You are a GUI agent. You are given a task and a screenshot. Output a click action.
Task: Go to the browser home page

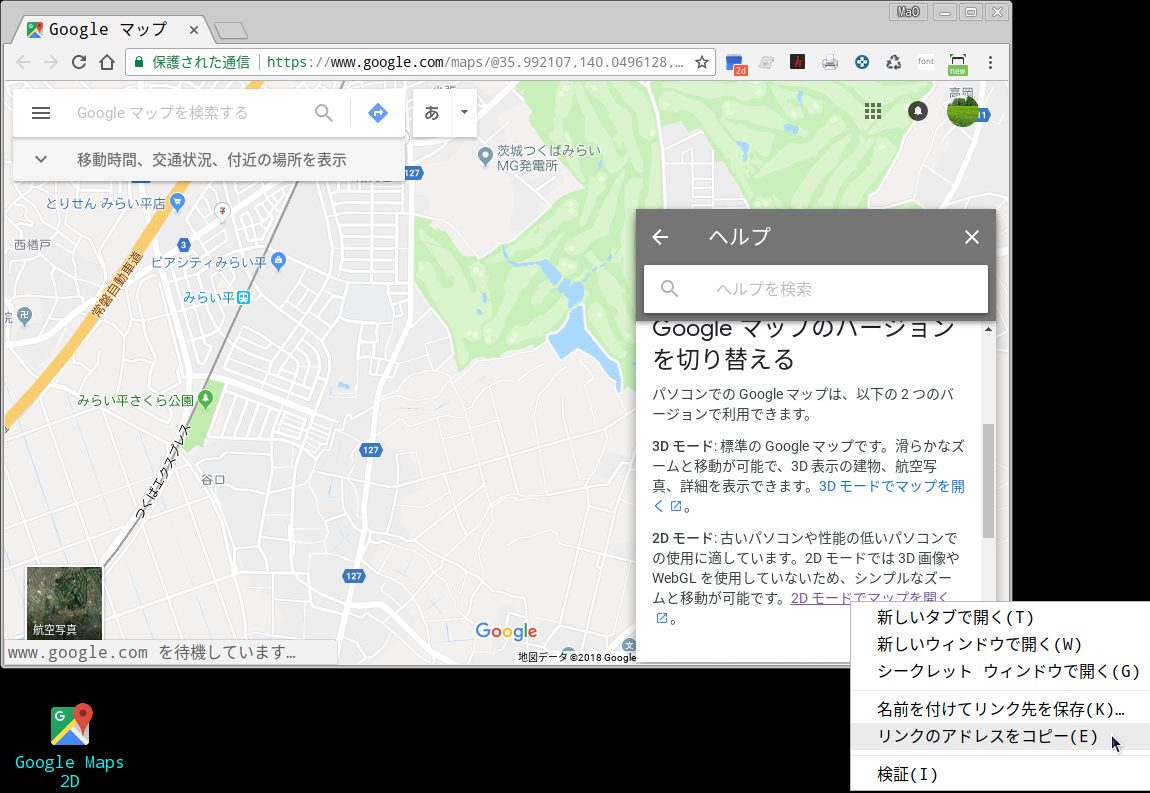pos(107,62)
